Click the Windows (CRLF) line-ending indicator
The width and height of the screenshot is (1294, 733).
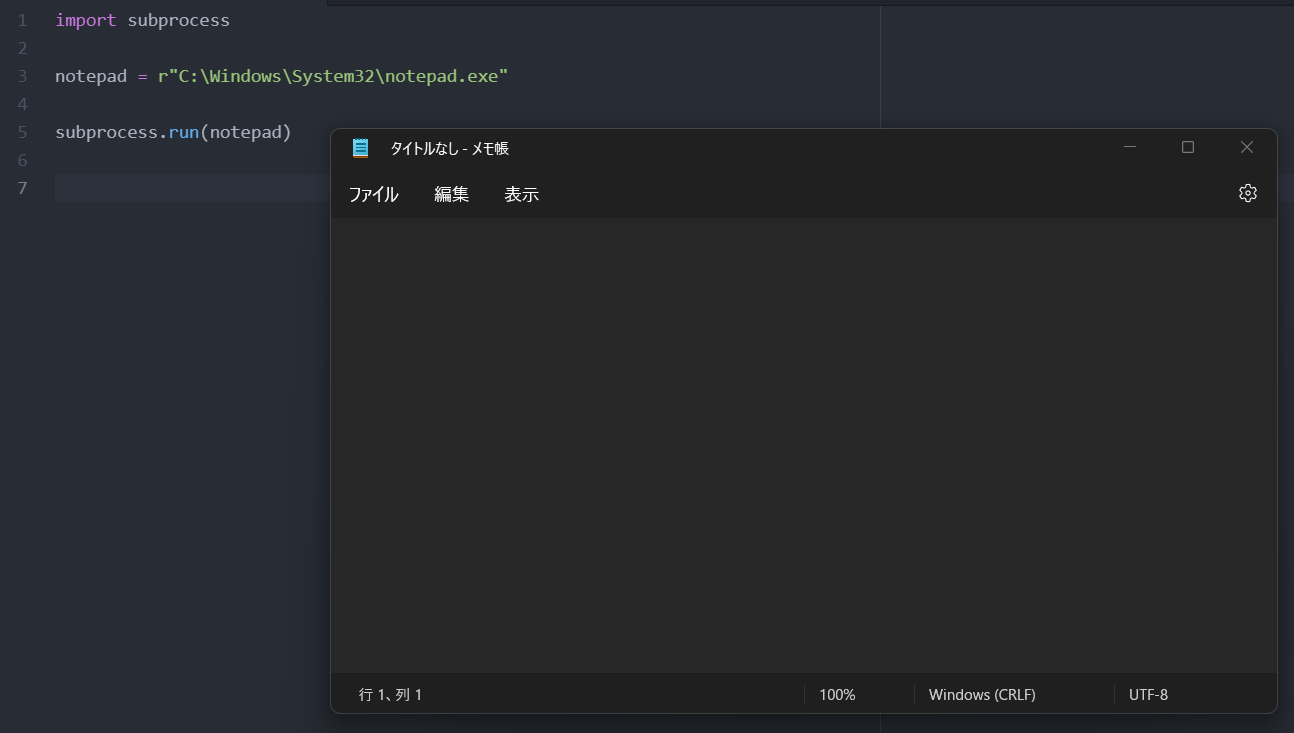[982, 694]
